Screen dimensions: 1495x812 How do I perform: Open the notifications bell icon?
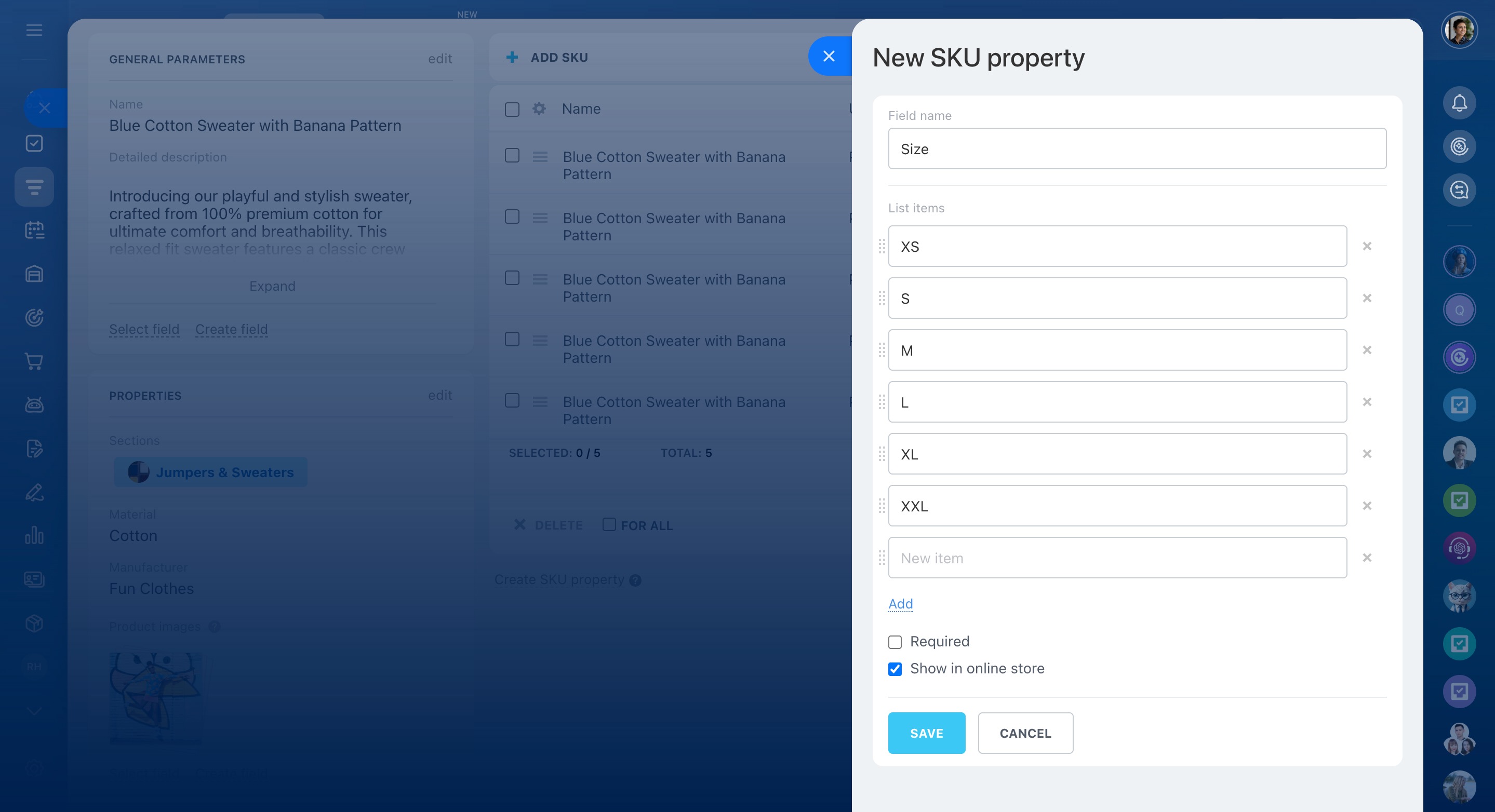pos(1459,103)
